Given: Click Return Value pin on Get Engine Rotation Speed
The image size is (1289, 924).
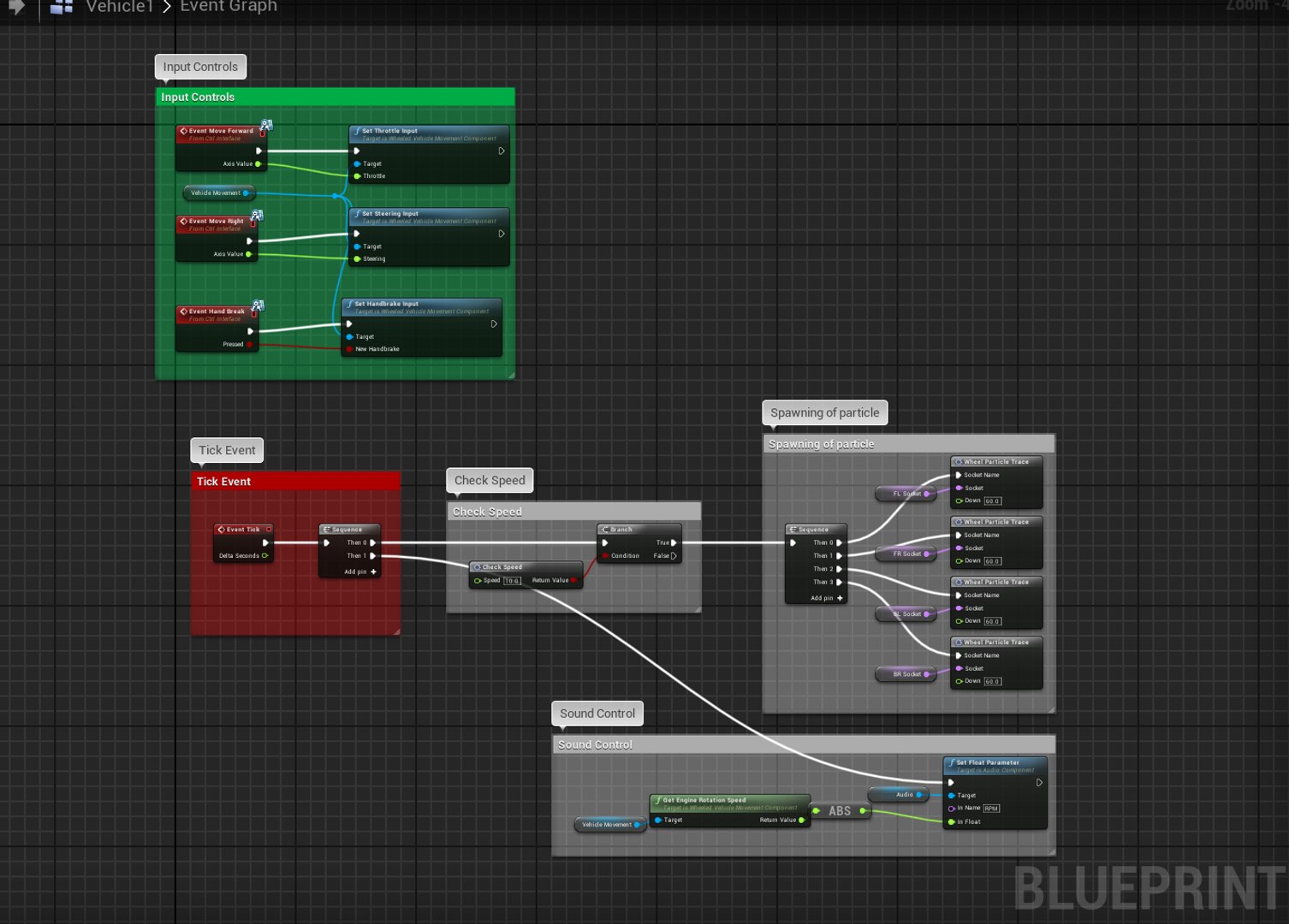Looking at the screenshot, I should (x=801, y=820).
